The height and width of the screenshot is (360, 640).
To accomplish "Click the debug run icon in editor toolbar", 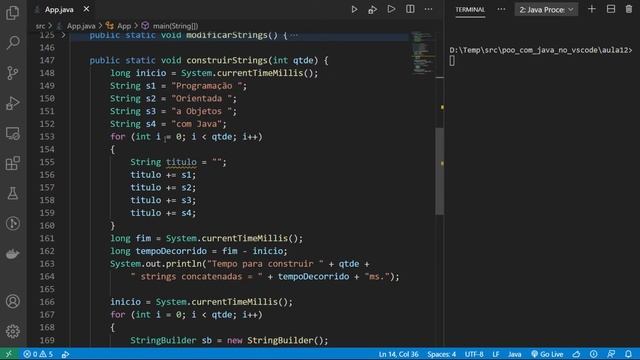I will [x=372, y=9].
